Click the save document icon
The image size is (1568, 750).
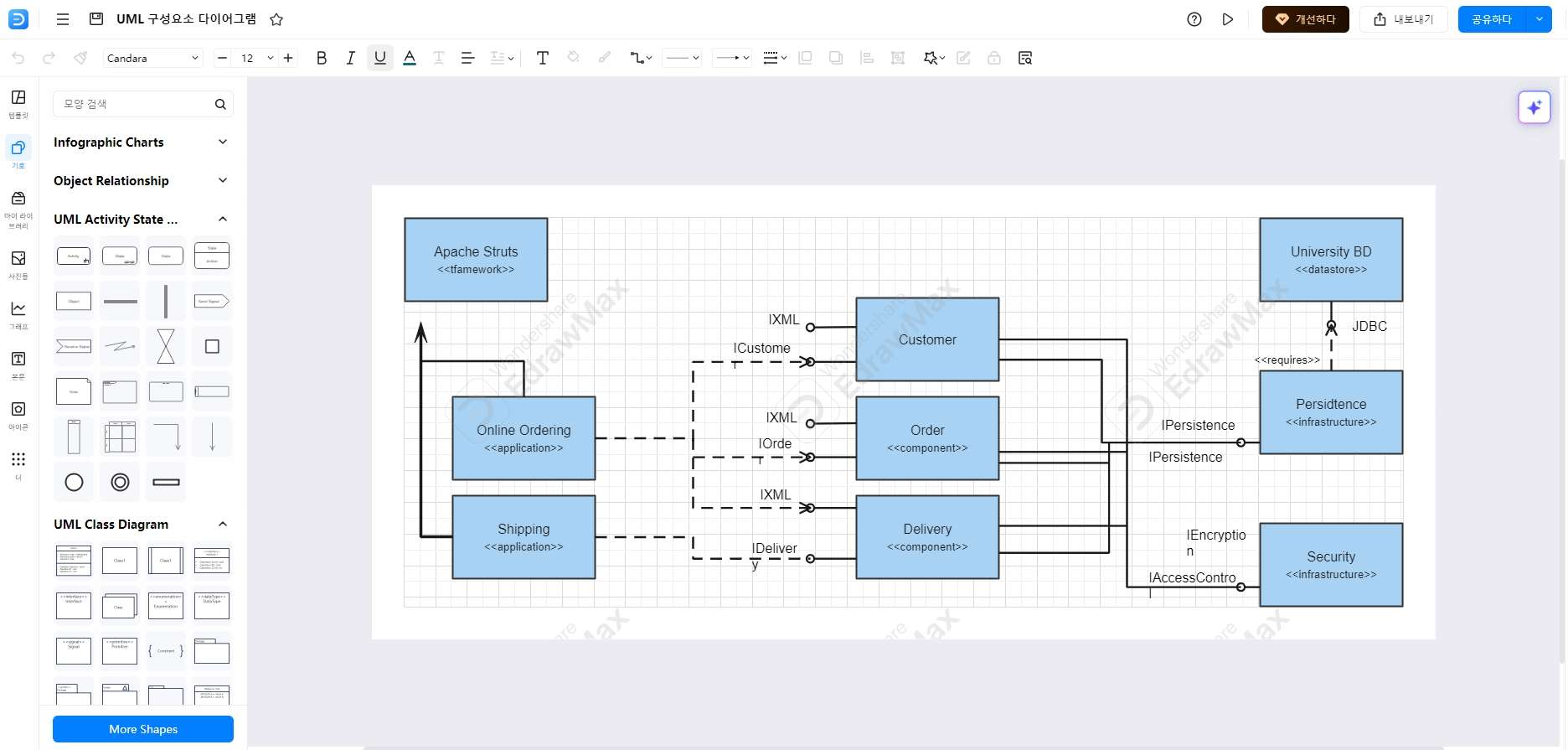coord(96,19)
